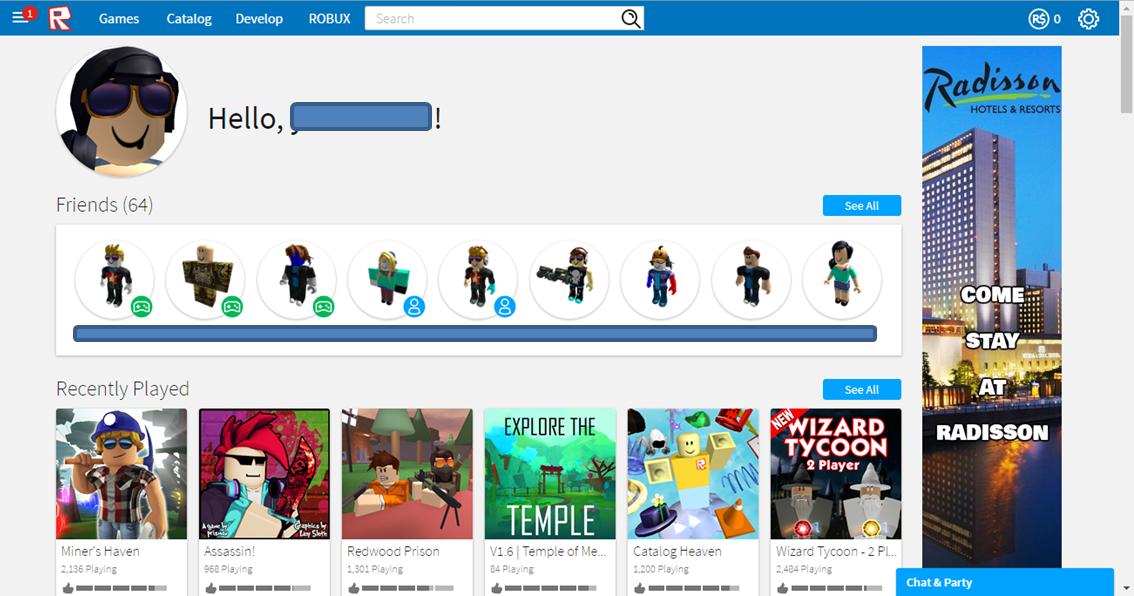The image size is (1134, 596).
Task: Click the profile avatar with sunglasses
Action: pos(122,111)
